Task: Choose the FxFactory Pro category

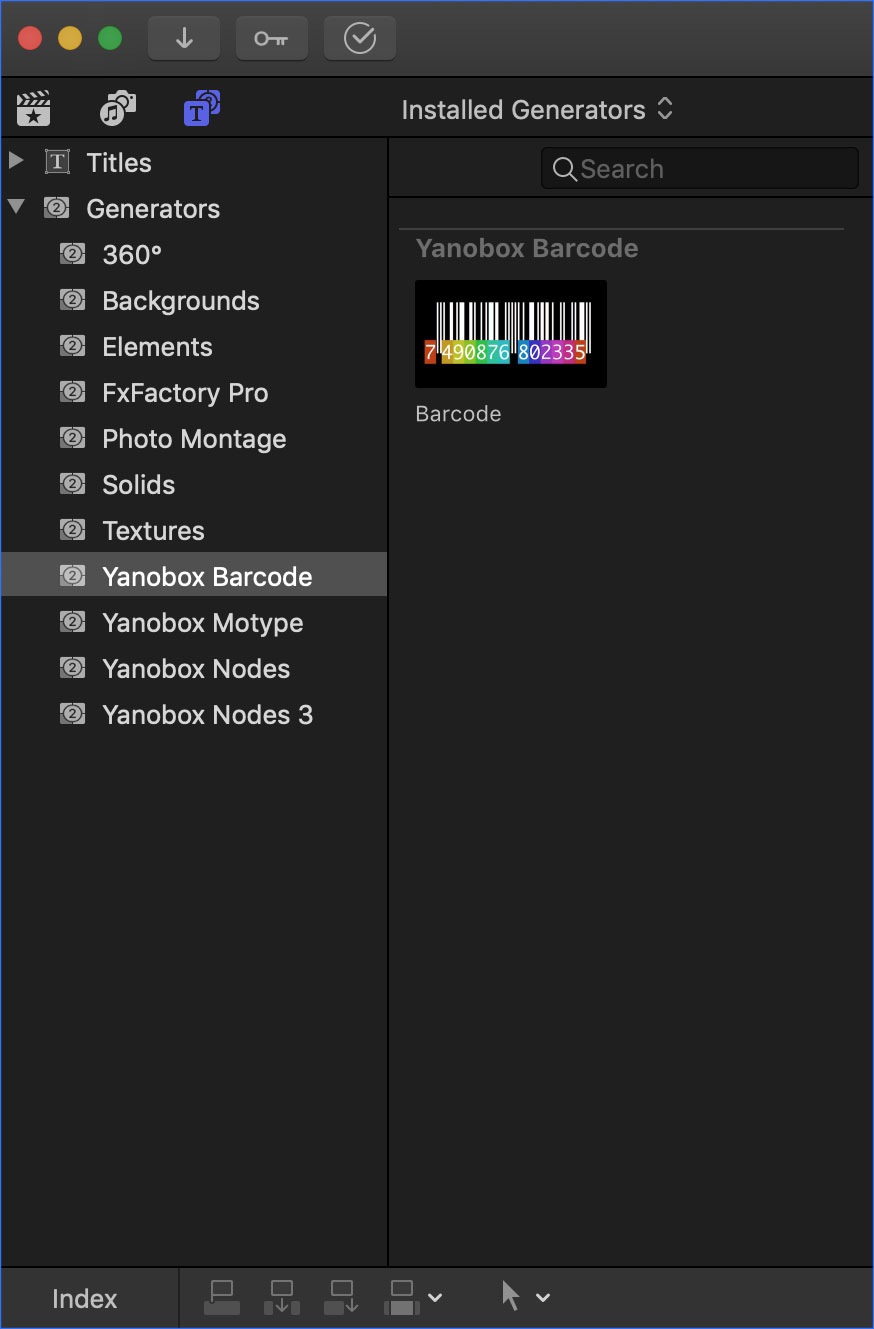Action: [x=185, y=393]
